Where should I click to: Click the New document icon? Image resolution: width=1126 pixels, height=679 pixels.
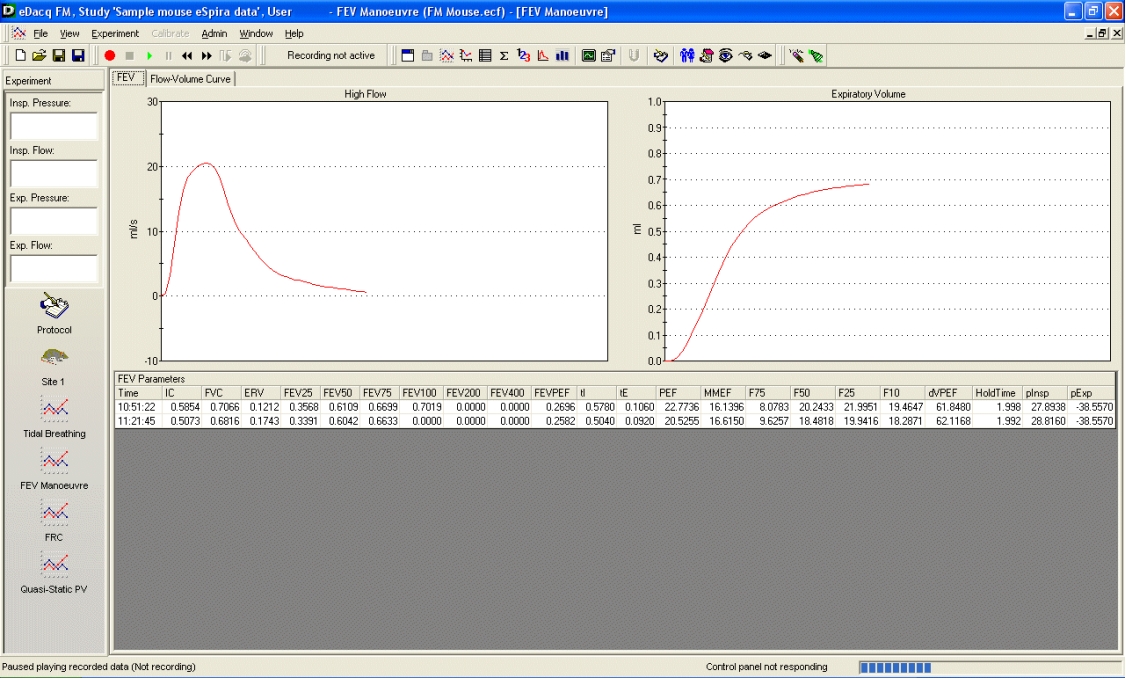[x=20, y=56]
